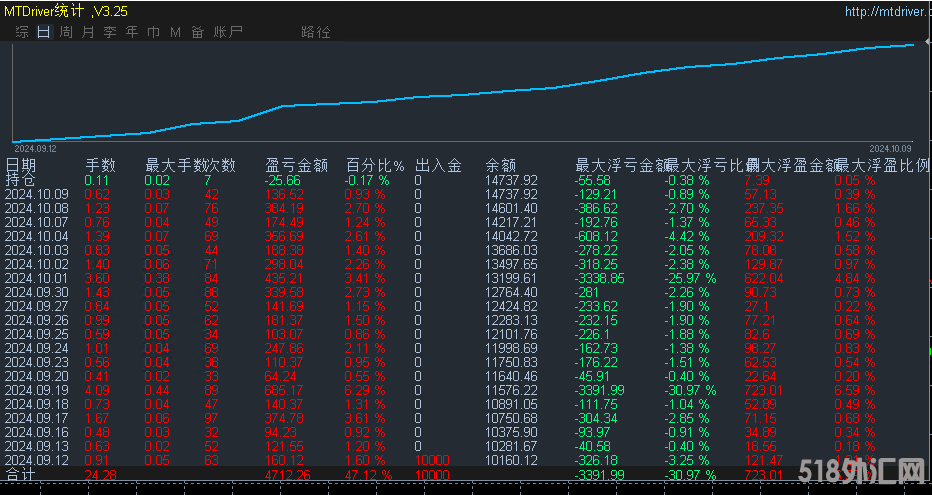Click the 出入金 column header
This screenshot has width=932, height=495.
438,165
